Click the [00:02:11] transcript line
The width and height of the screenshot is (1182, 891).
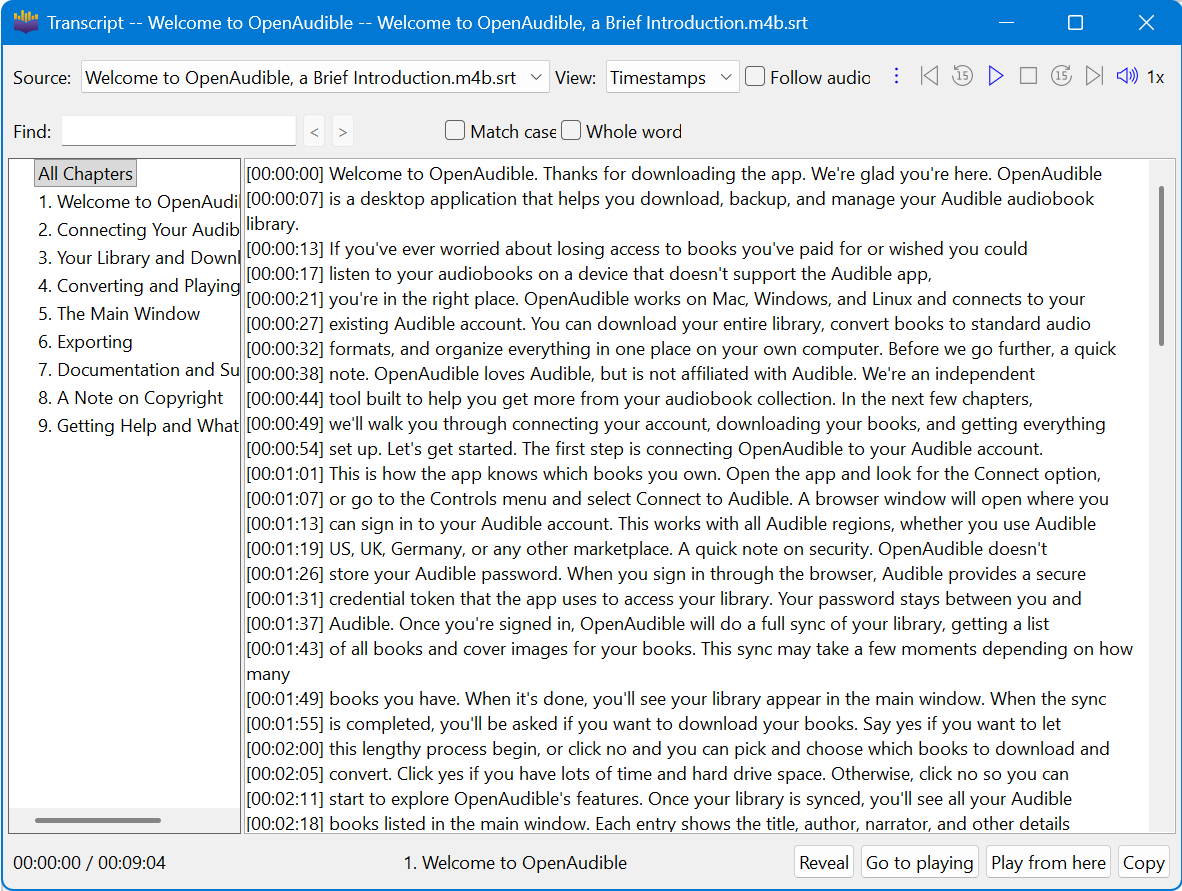click(659, 798)
